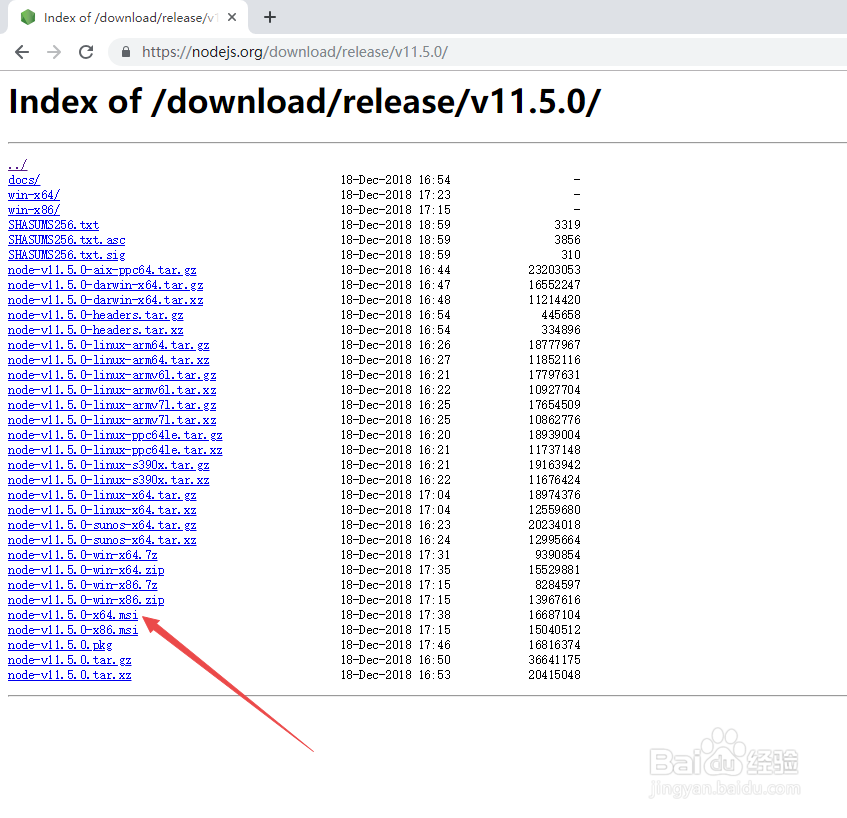
Task: Click file size 23203053 of aix-ppc64 archive
Action: click(x=554, y=270)
